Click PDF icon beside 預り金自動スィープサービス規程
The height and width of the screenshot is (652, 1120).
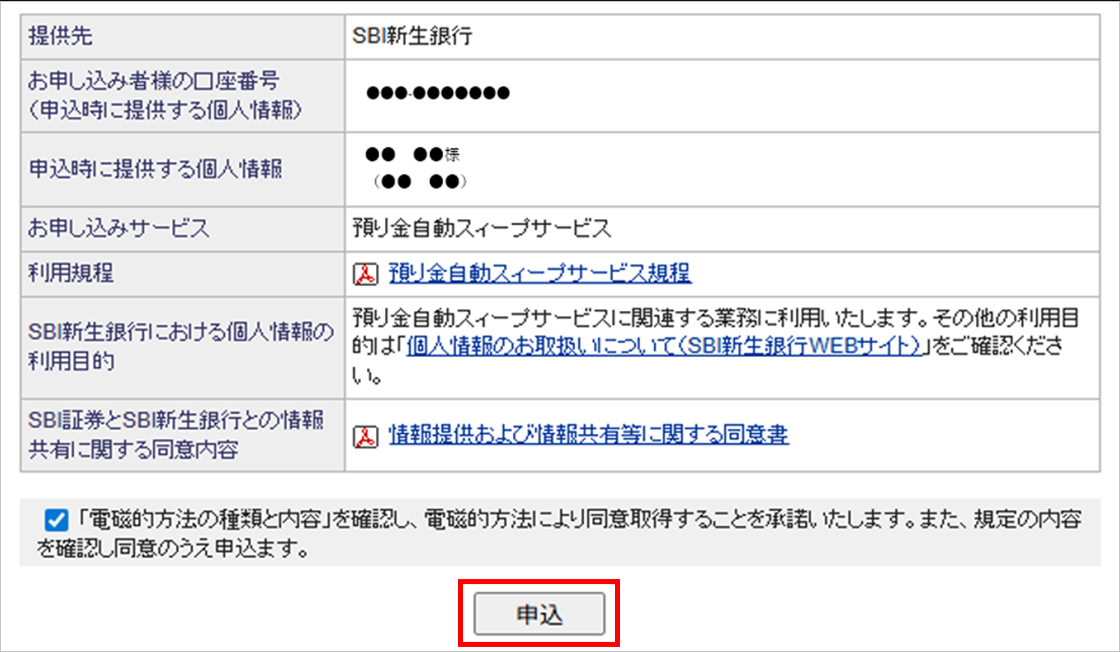(366, 274)
